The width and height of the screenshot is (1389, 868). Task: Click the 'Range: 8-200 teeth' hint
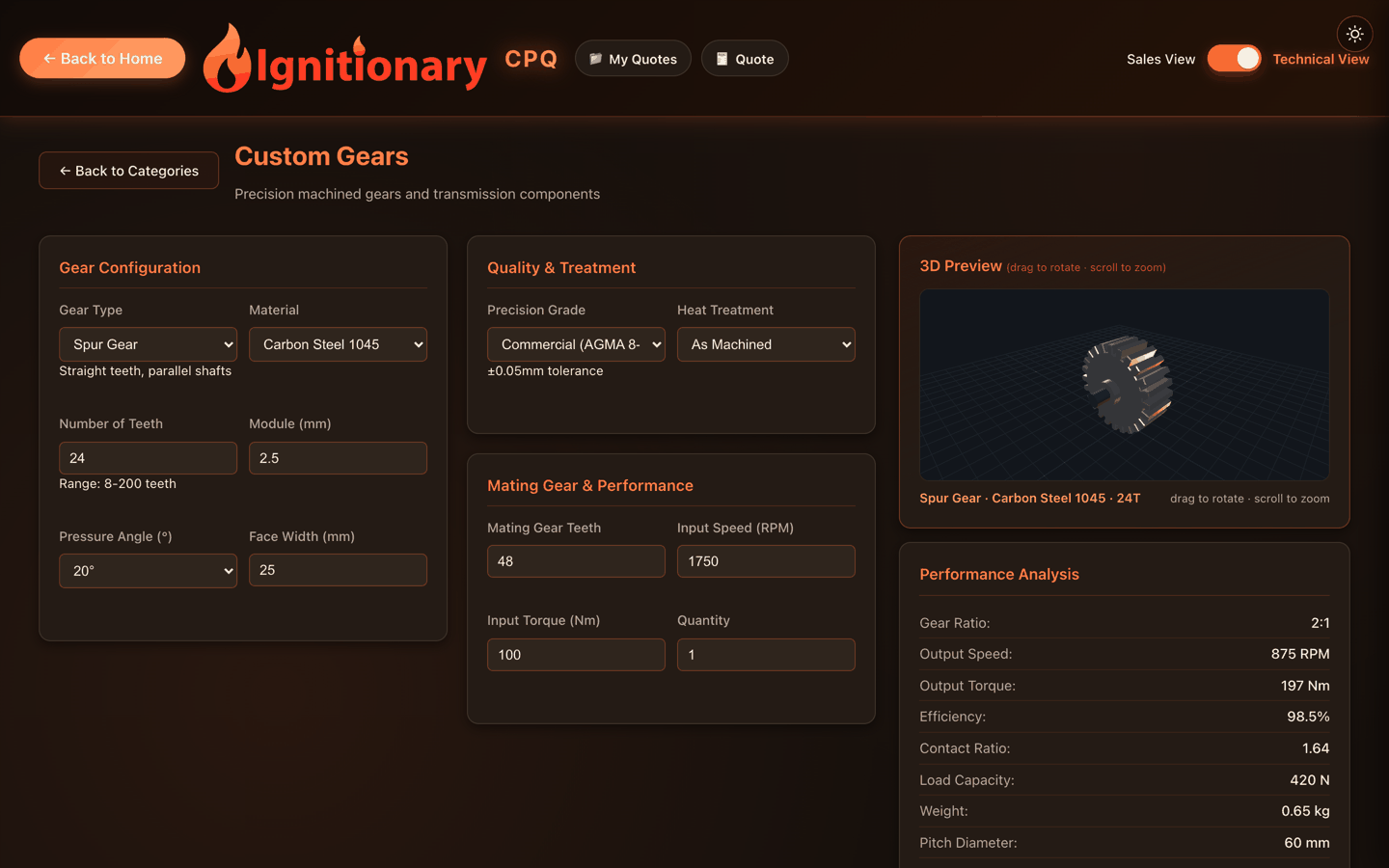(118, 484)
